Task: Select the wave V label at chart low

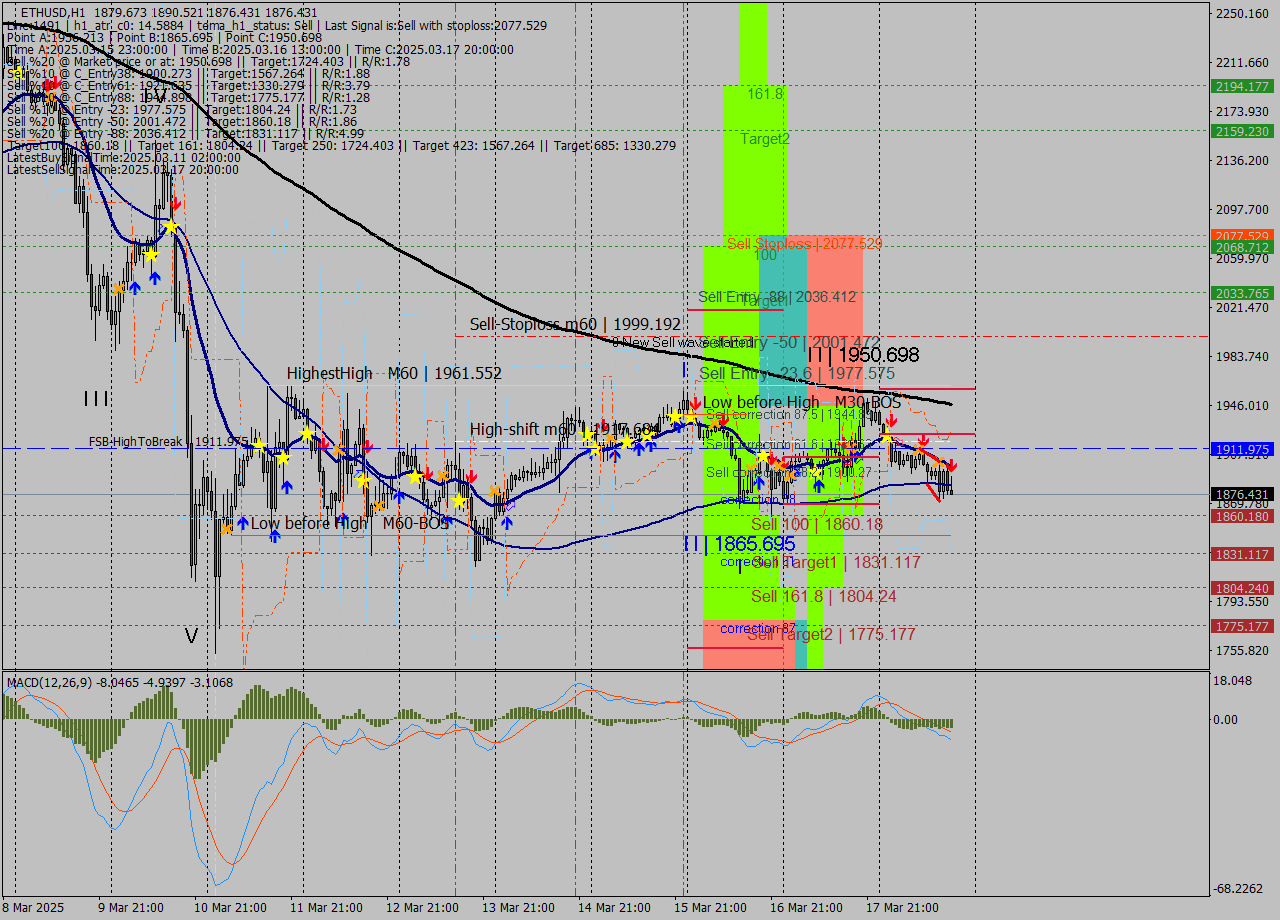Action: pos(191,635)
